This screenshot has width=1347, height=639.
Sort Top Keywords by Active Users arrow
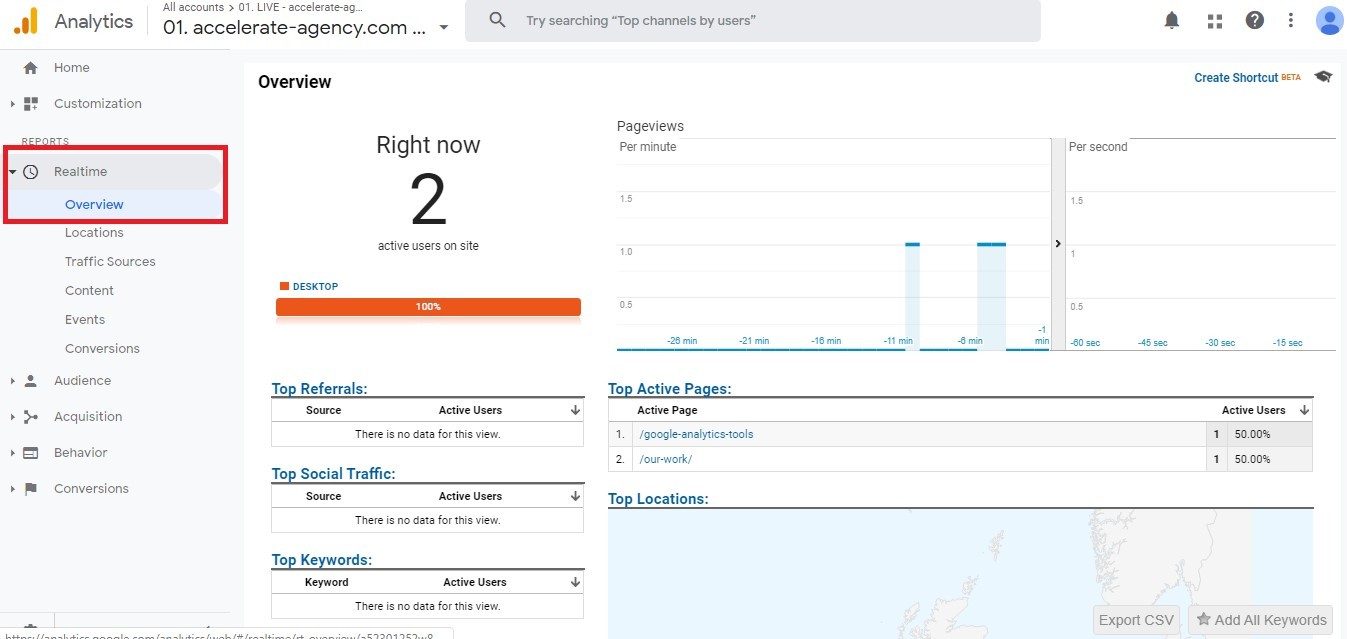(575, 583)
